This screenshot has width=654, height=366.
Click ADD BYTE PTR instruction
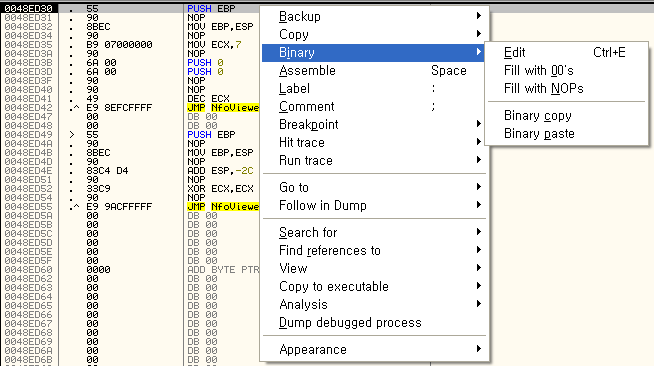(223, 270)
